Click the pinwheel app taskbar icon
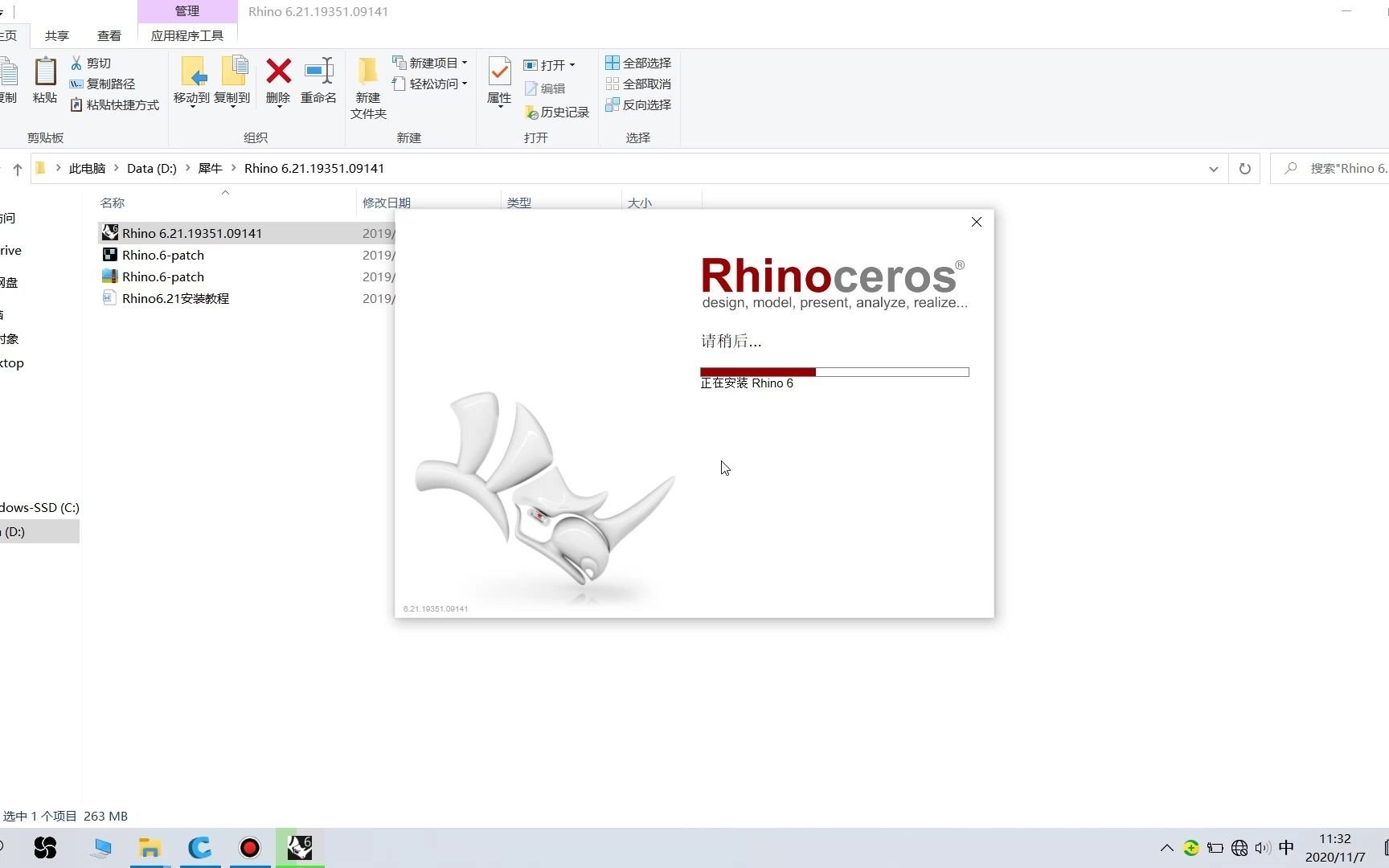Screen dimensions: 1389x868 [46, 848]
